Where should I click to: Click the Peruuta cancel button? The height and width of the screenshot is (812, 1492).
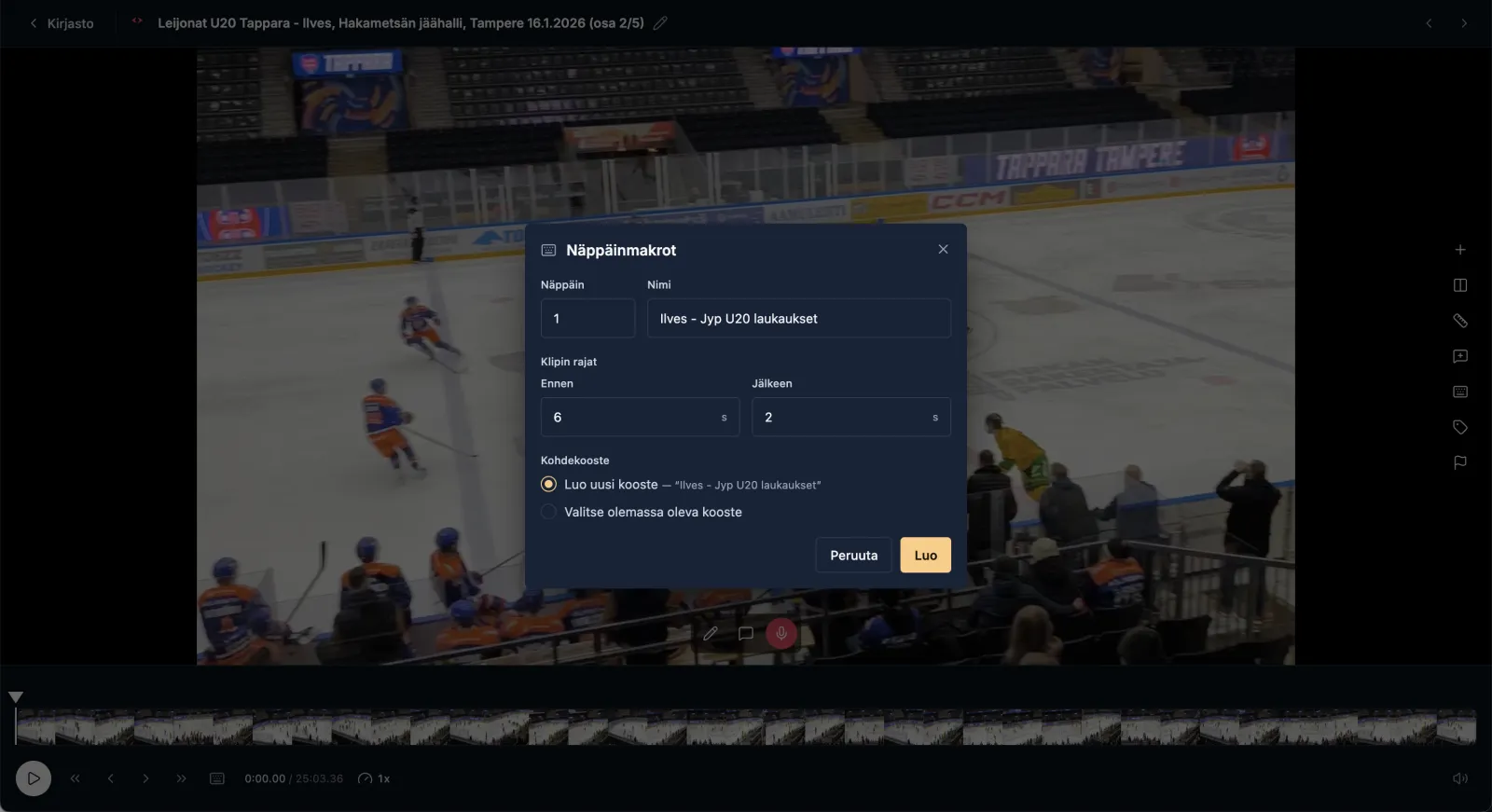[x=853, y=556]
